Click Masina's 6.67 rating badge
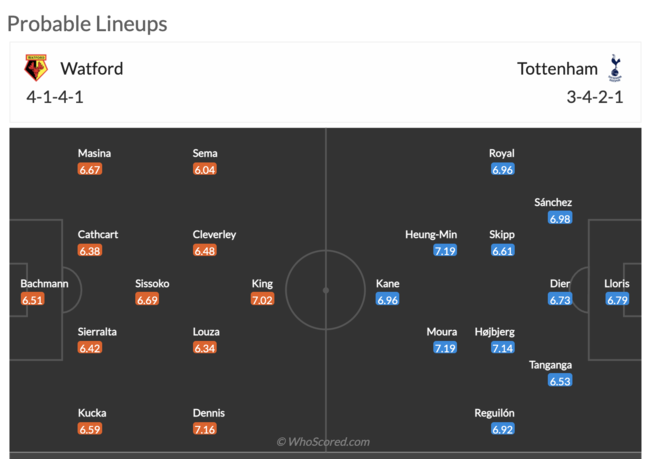650x459 pixels. 90,170
